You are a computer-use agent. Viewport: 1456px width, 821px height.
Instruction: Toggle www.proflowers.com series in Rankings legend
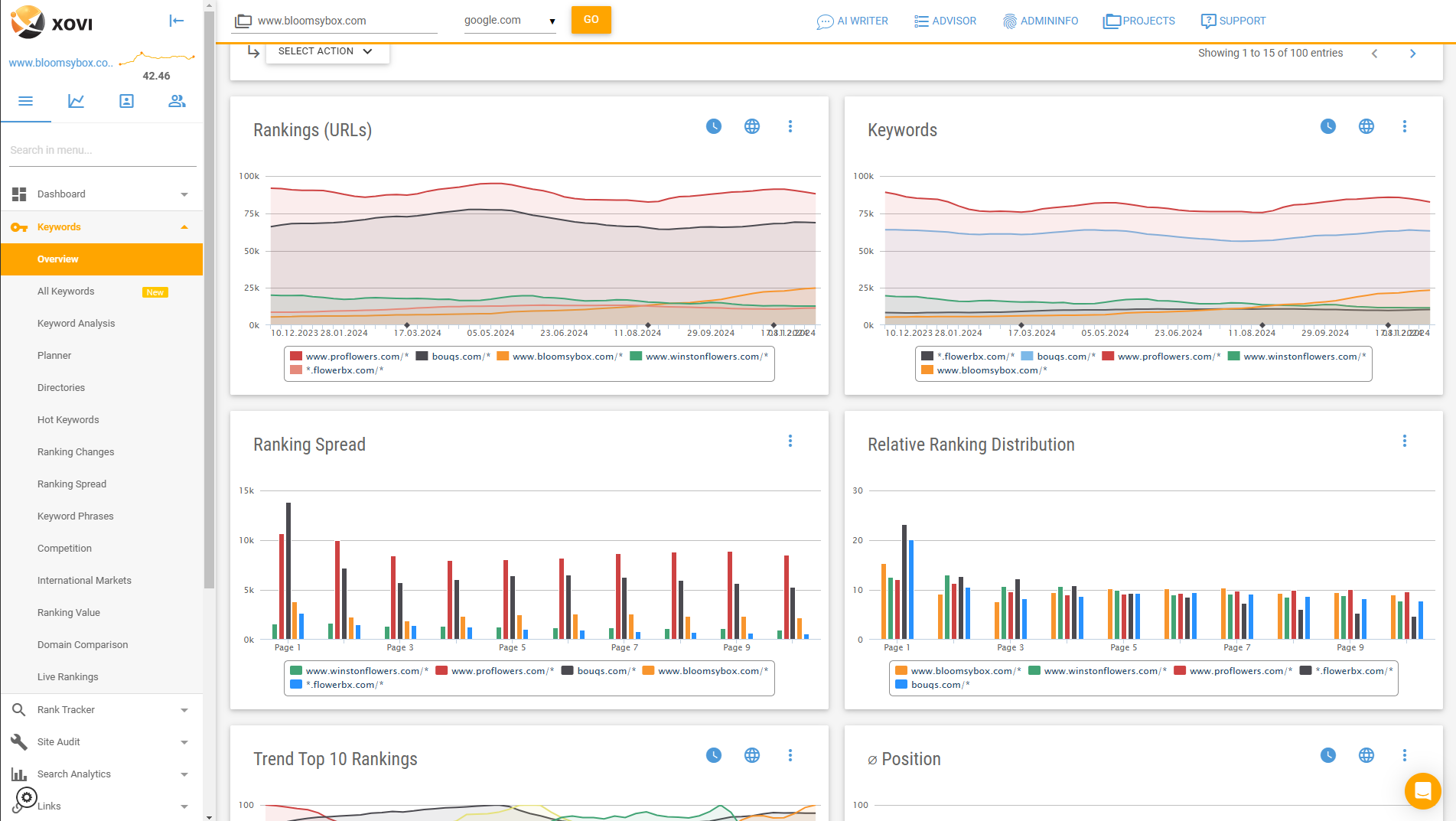pyautogui.click(x=350, y=357)
